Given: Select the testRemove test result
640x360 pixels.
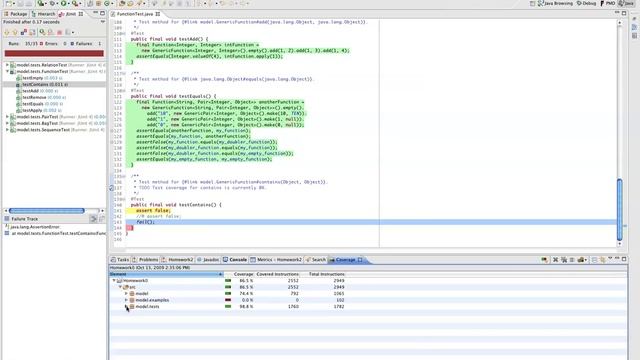Looking at the screenshot, I should [x=41, y=98].
